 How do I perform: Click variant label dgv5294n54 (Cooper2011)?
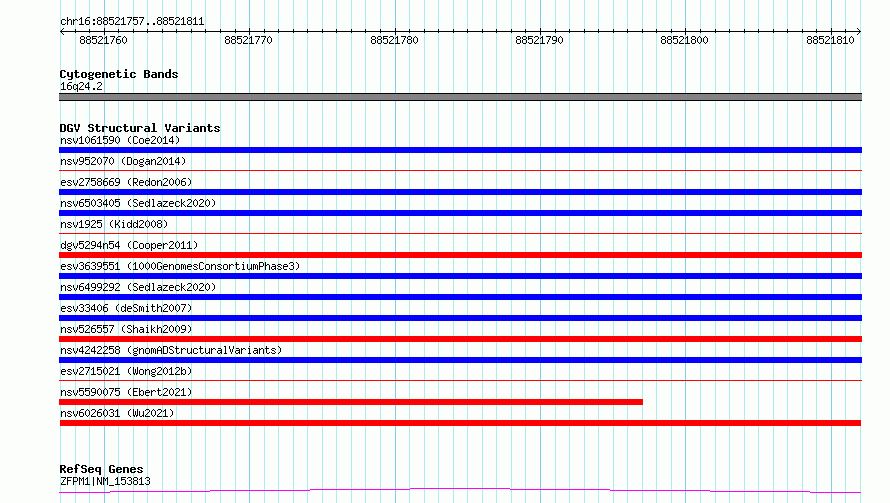click(x=129, y=245)
